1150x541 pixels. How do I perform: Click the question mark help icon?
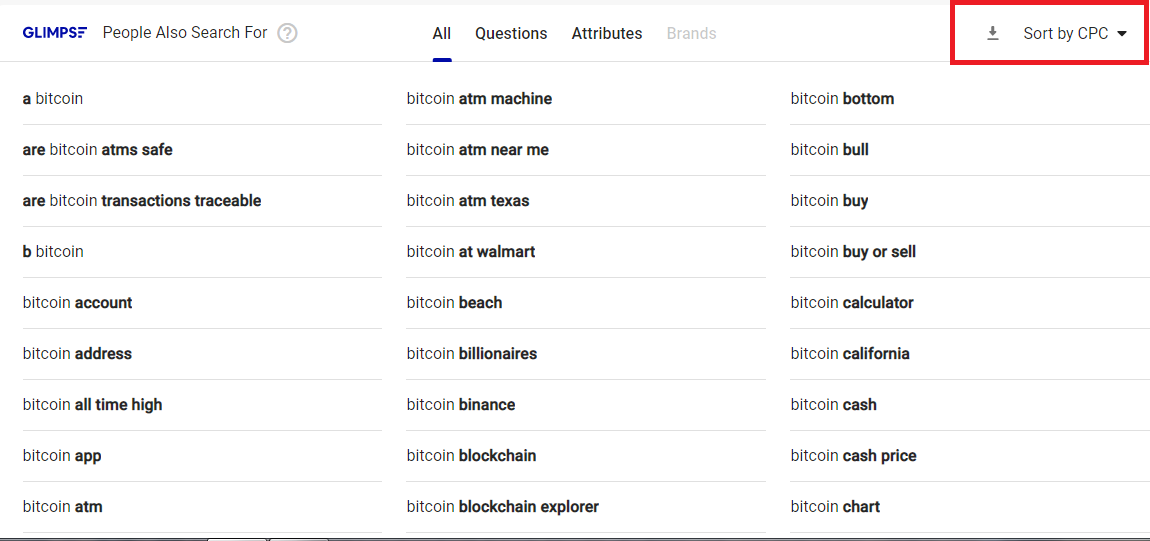point(287,33)
